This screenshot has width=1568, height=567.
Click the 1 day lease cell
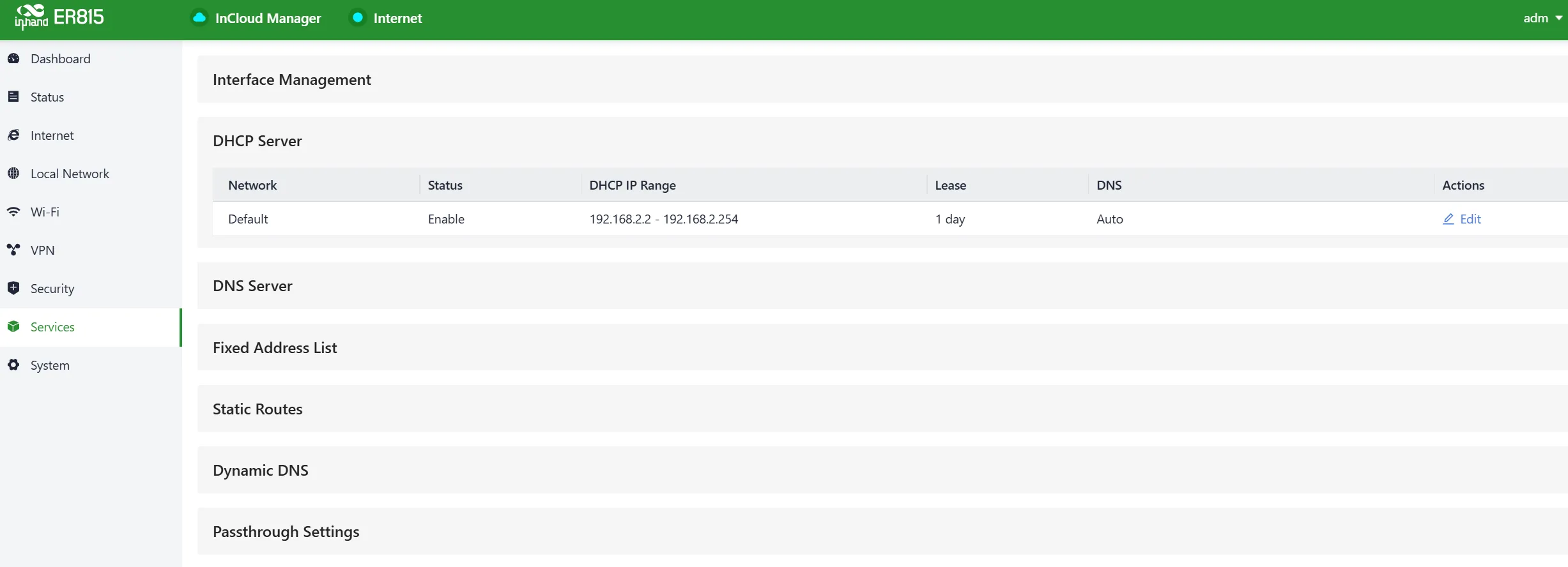pyautogui.click(x=950, y=219)
